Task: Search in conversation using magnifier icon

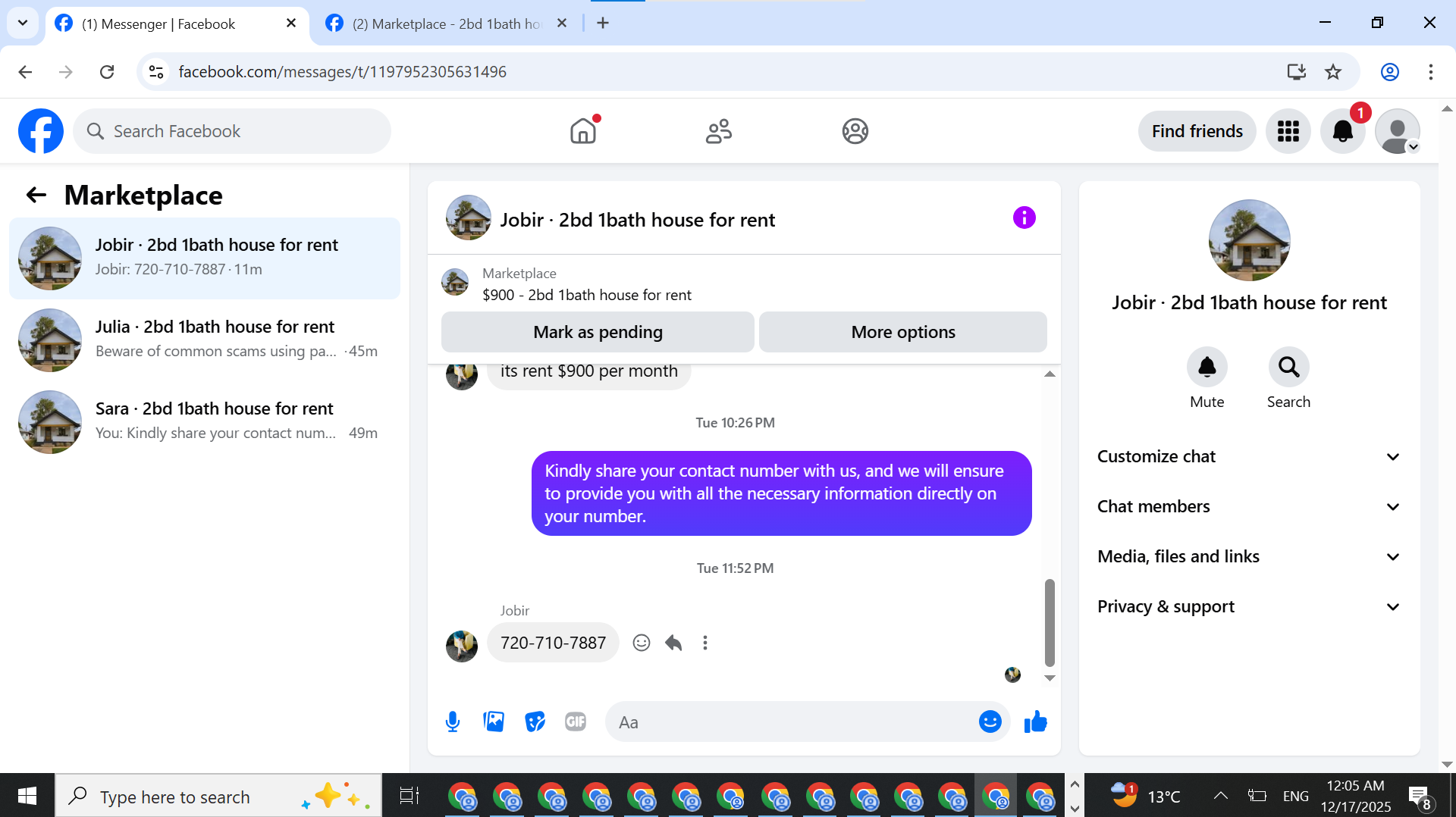Action: point(1288,368)
